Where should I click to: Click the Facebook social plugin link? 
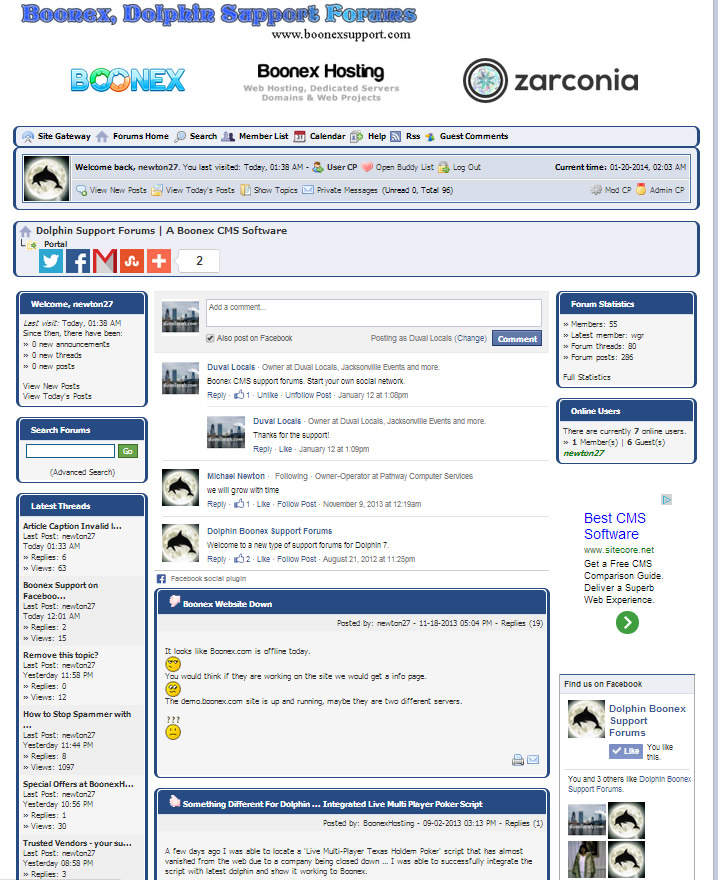point(208,579)
